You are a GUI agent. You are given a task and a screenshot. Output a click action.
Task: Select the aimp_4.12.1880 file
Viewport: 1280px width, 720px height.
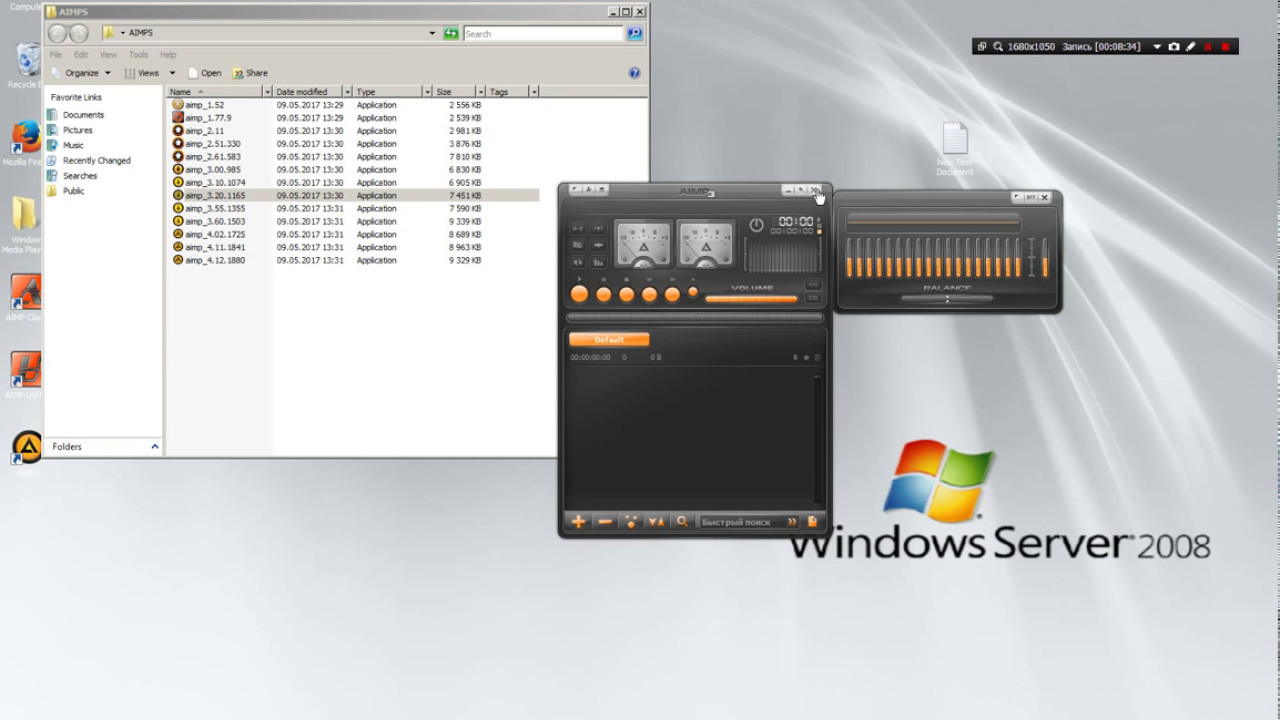208,260
